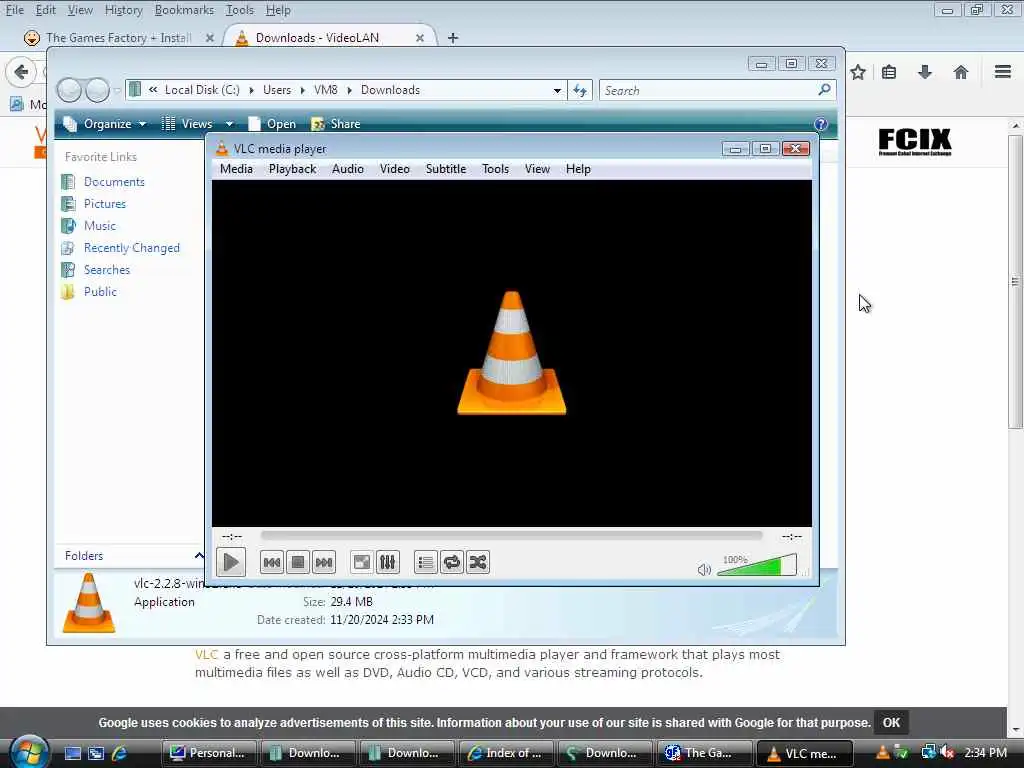Click the Explorer back button
Screen dimensions: 1024x768
(x=69, y=90)
